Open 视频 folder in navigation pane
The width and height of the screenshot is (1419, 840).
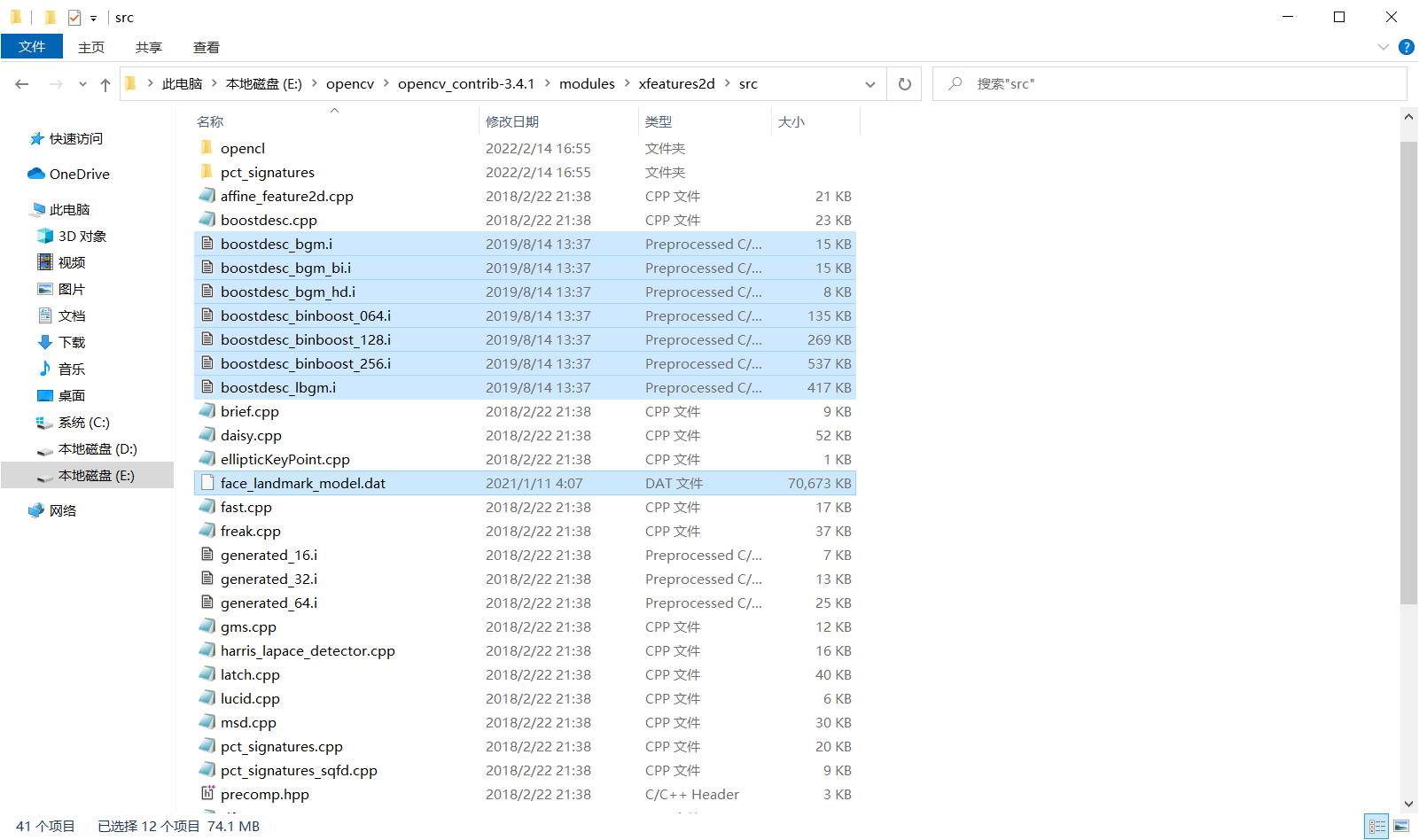click(72, 263)
